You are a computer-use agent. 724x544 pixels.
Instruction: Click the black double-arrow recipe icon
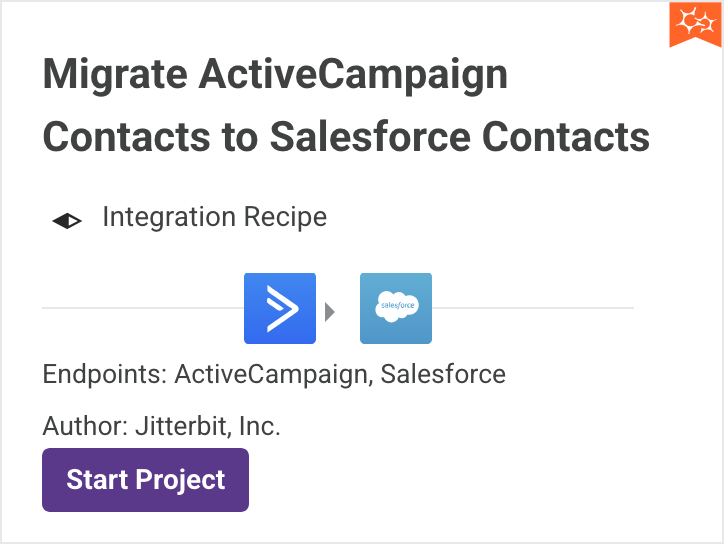click(67, 221)
